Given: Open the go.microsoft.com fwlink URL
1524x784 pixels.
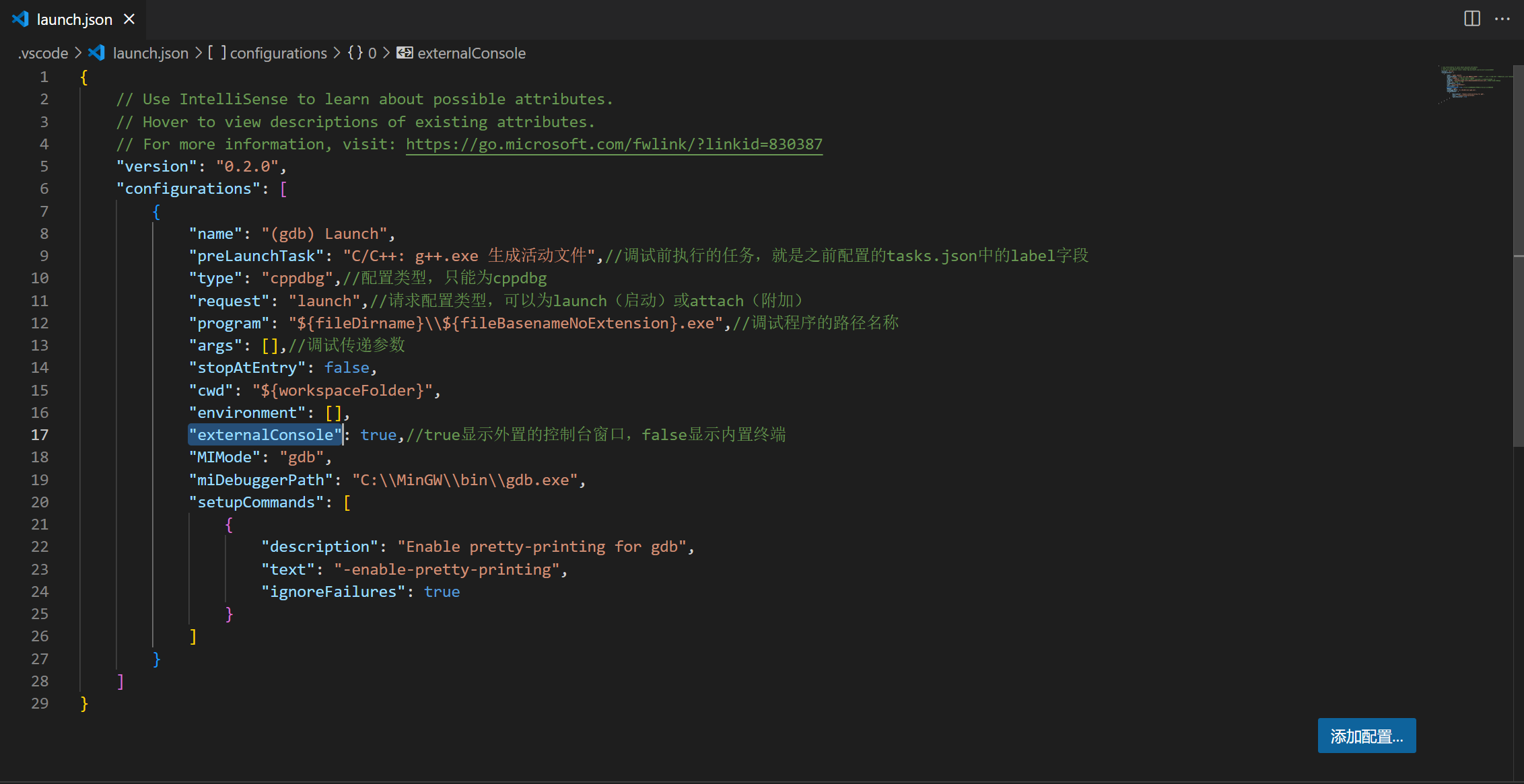Looking at the screenshot, I should click(x=613, y=144).
